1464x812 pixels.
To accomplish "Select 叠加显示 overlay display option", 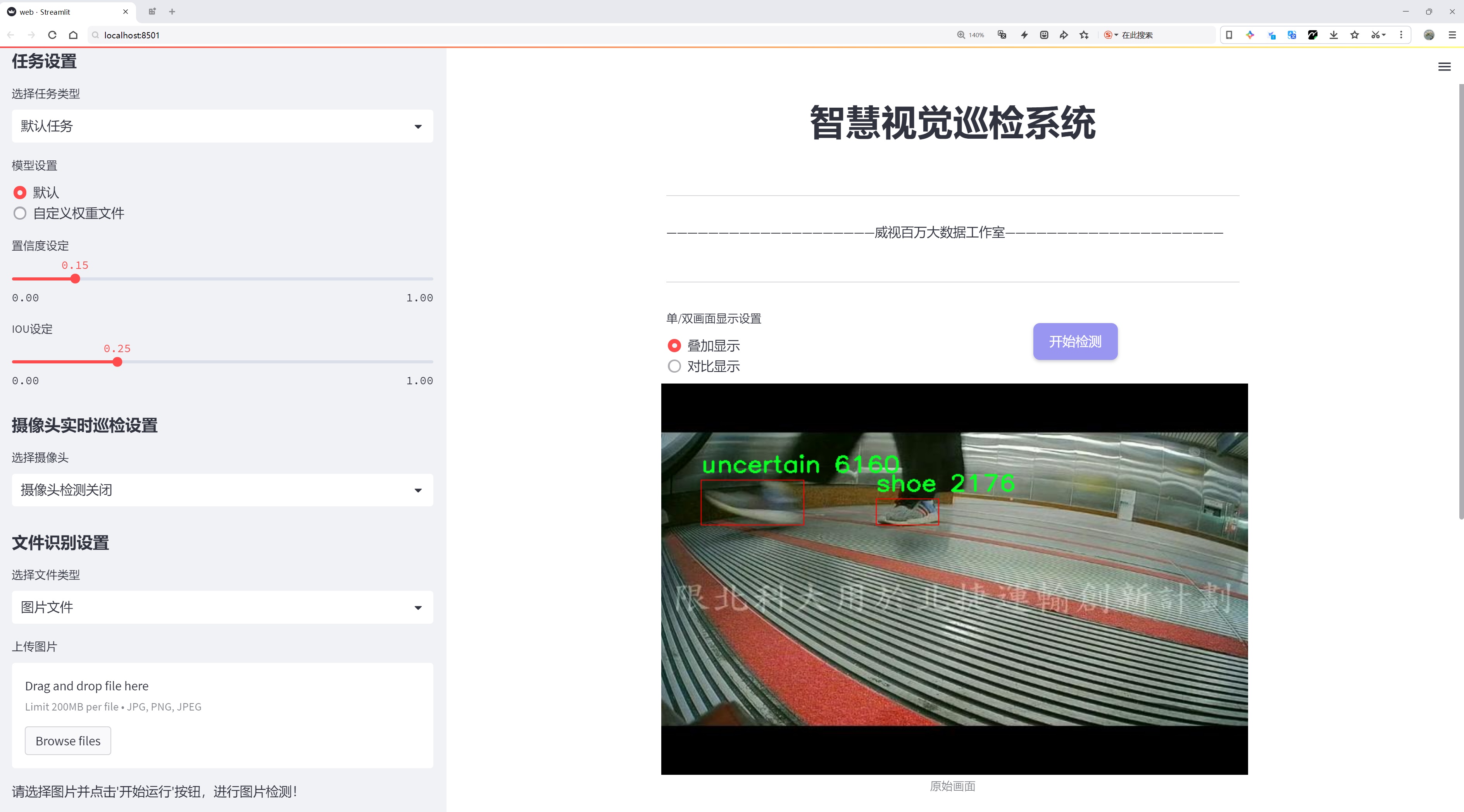I will 674,346.
